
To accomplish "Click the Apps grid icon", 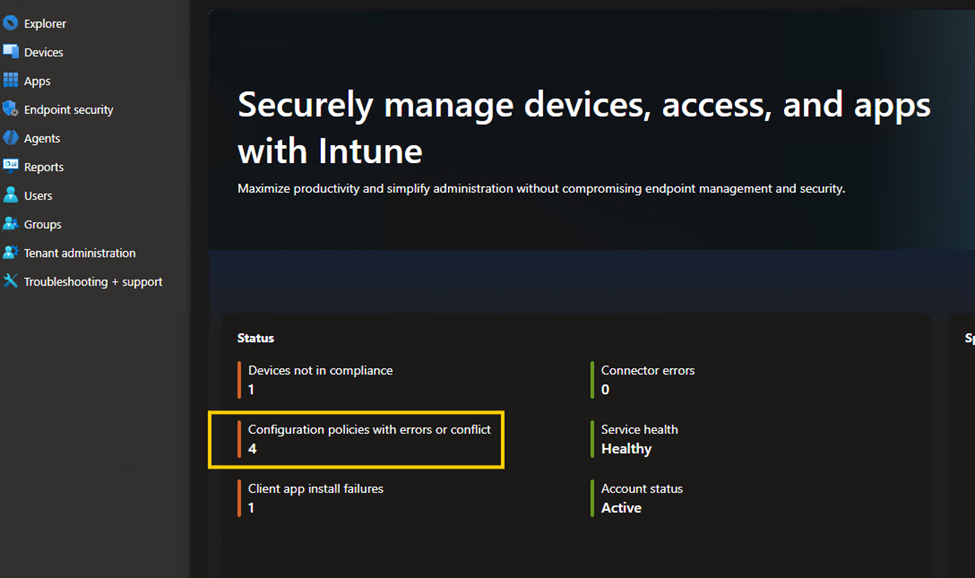I will pyautogui.click(x=11, y=81).
